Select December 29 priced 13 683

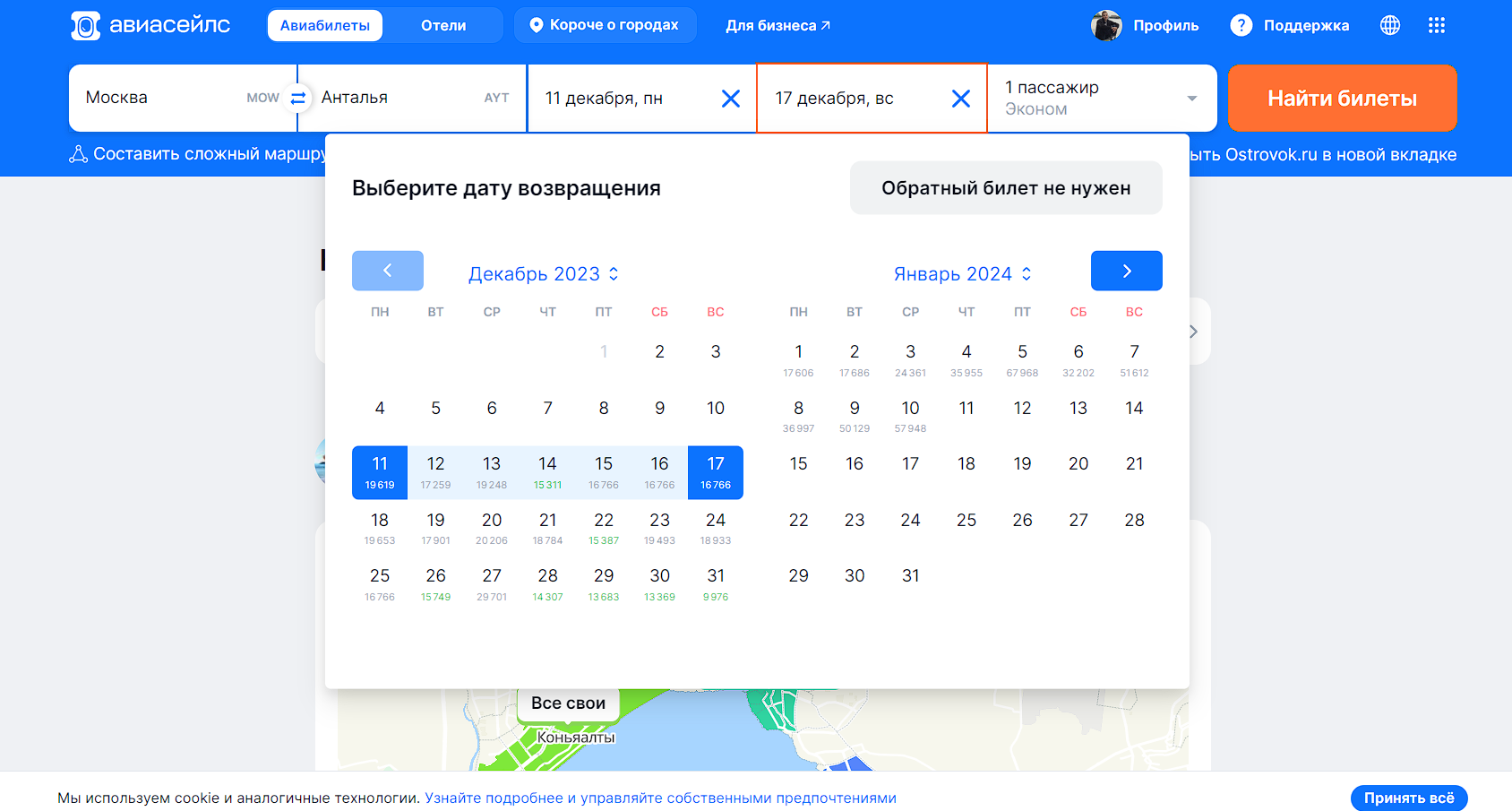point(604,584)
